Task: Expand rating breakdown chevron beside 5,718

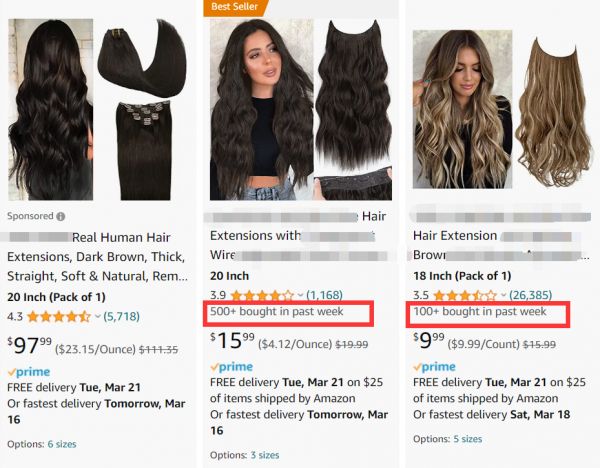Action: pos(98,317)
